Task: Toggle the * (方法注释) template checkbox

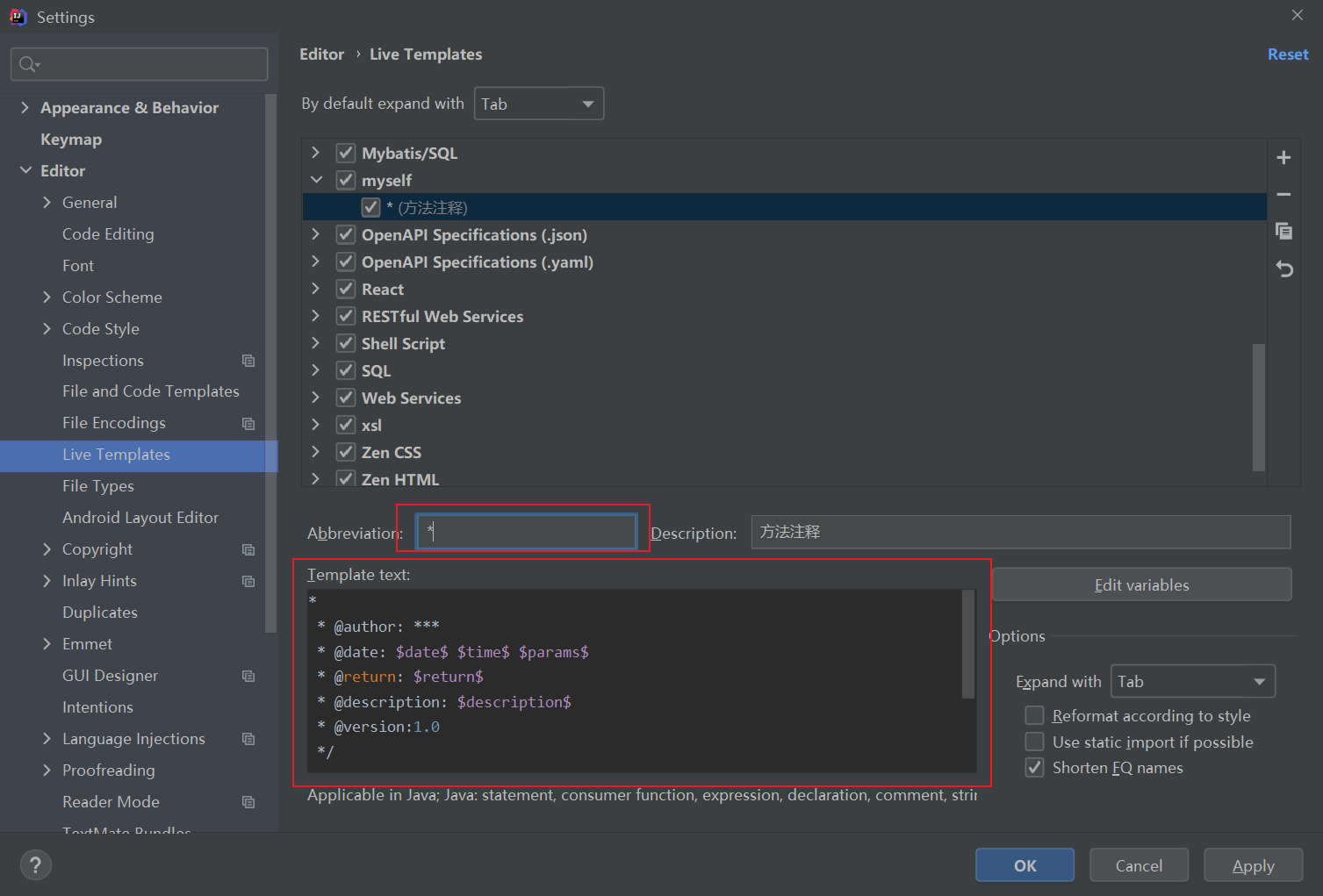Action: 371,207
